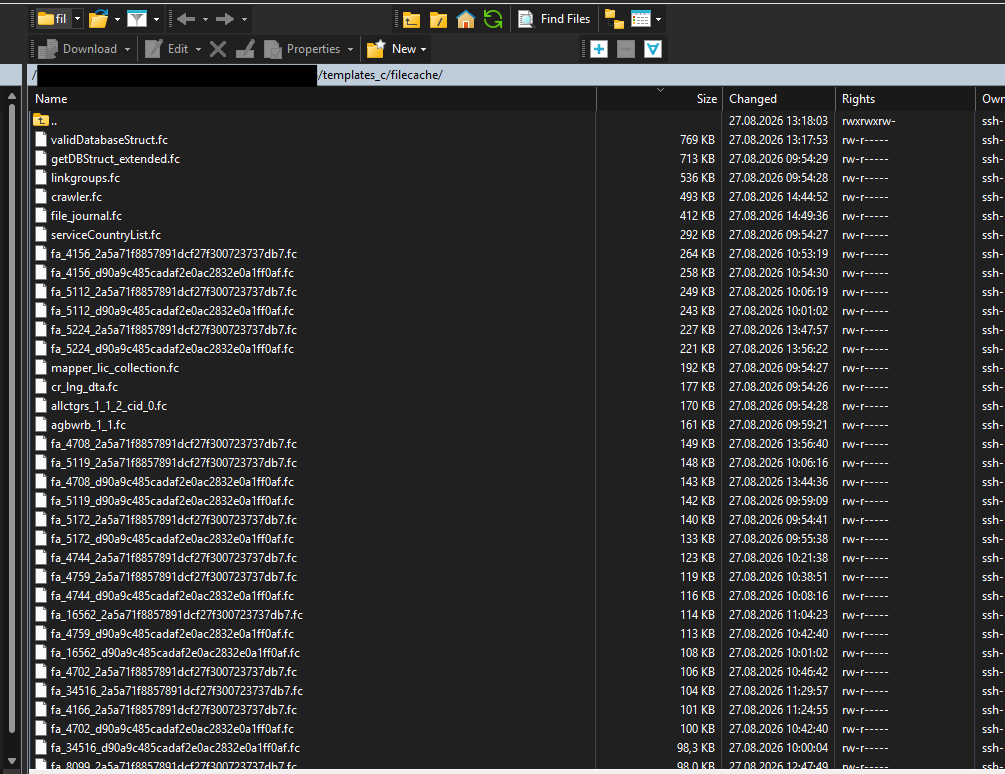The height and width of the screenshot is (774, 1005).
Task: Click the file icon of fa_4166_2a5a71f8857891dcf27f300723737db7.fc
Action: tap(41, 710)
